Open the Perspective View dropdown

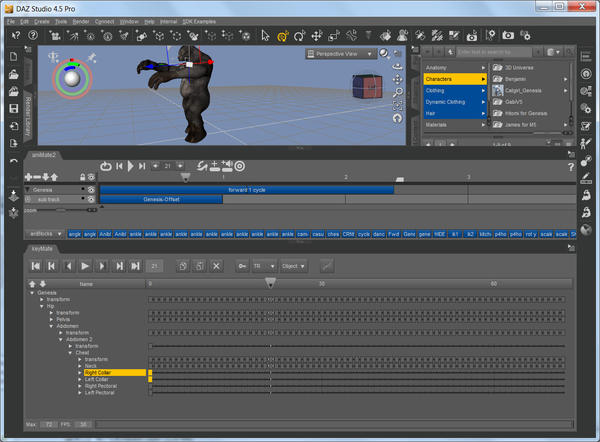pos(340,54)
